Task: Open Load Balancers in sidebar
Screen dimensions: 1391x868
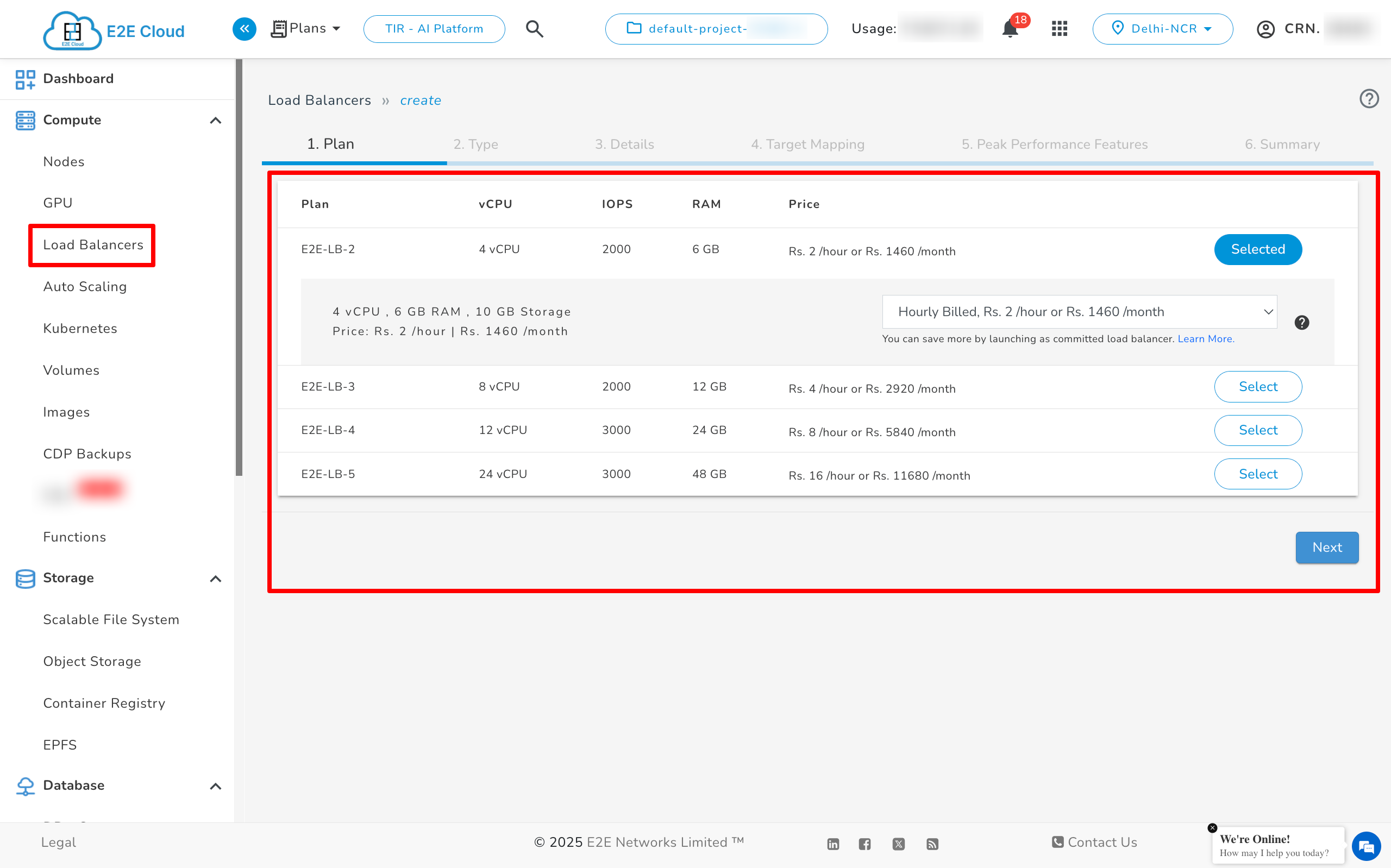Action: [93, 244]
